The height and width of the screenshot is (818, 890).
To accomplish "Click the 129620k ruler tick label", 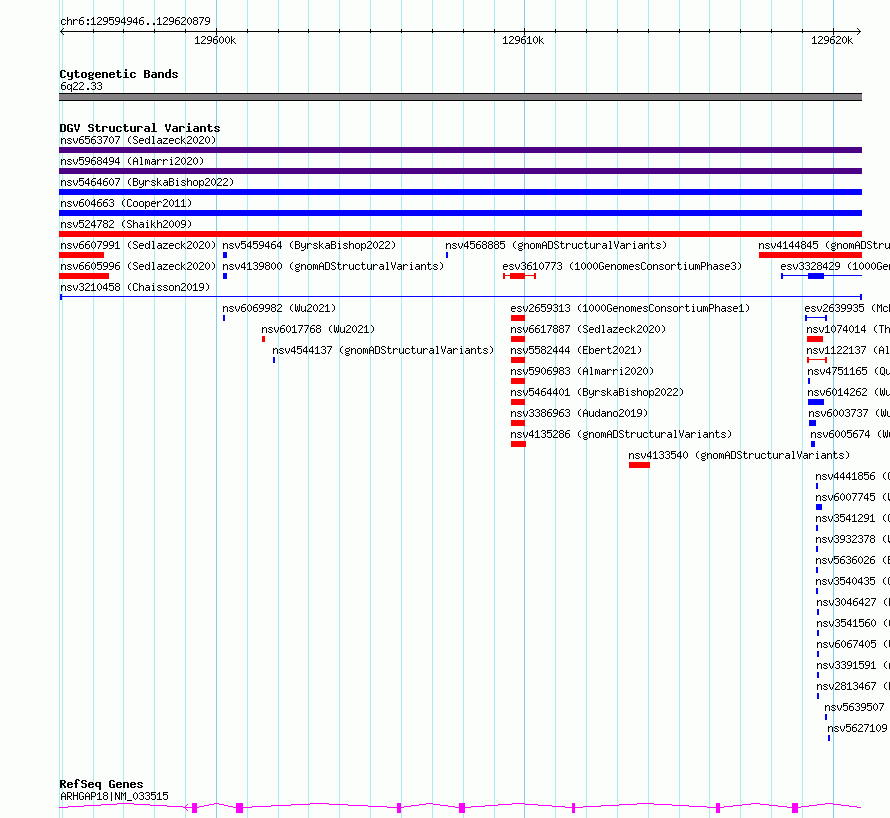I will pyautogui.click(x=832, y=40).
